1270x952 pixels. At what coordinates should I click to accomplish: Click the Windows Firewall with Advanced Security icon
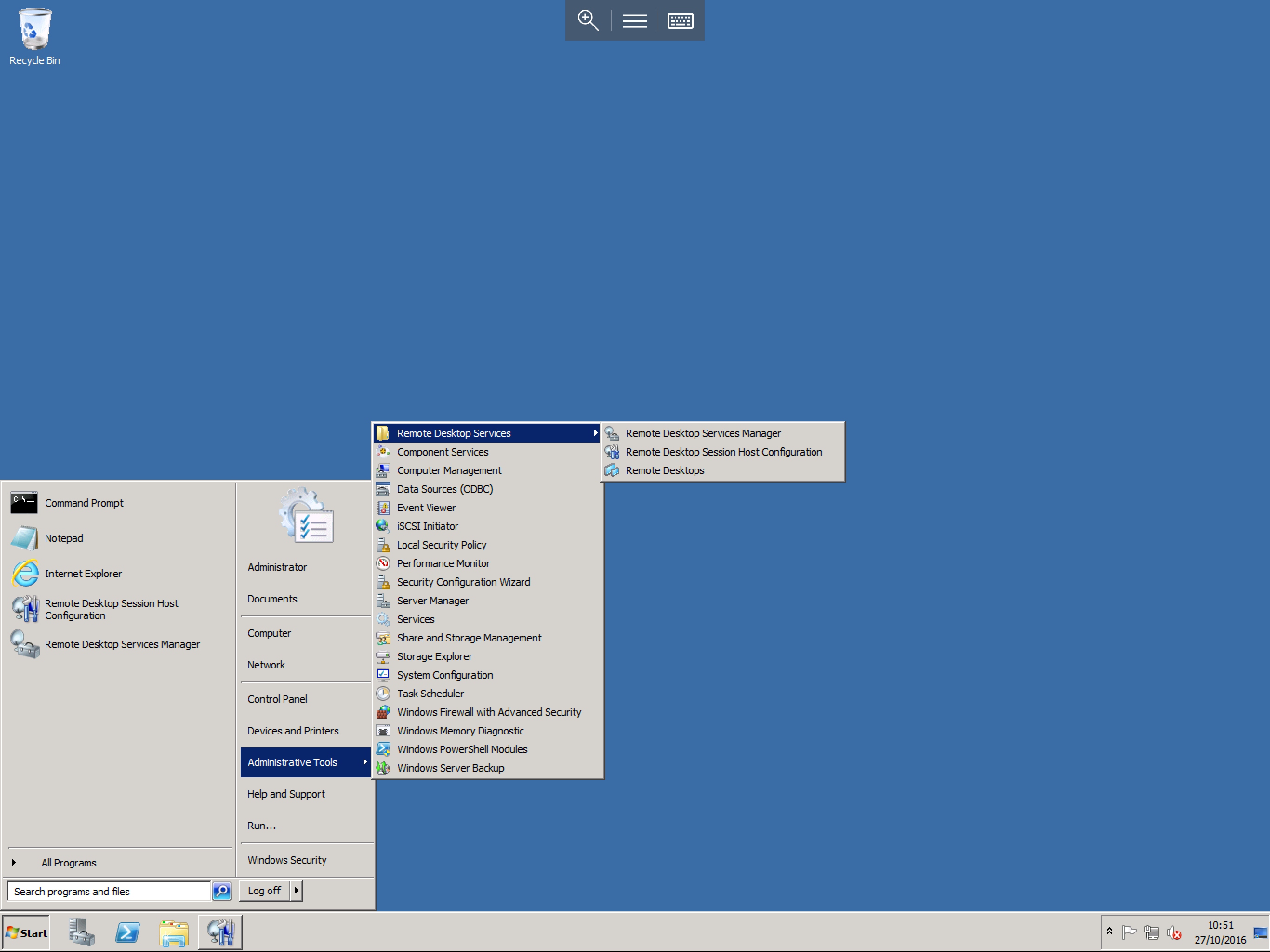[x=383, y=712]
